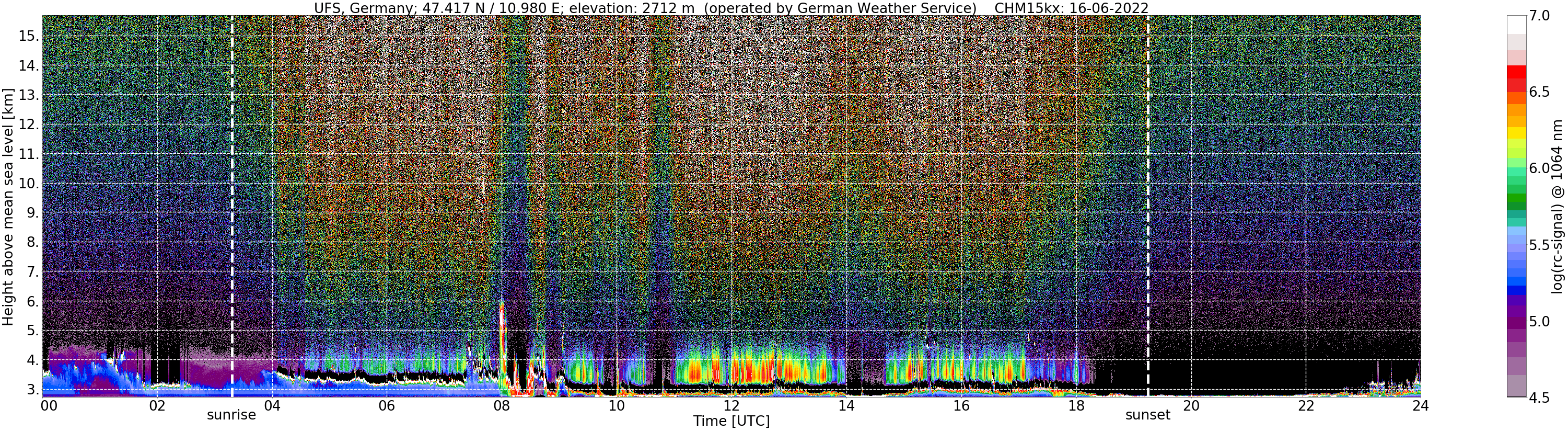Image resolution: width=1568 pixels, height=431 pixels.
Task: Click the red-orange cloud layer near 12 UTC
Action: click(x=755, y=369)
